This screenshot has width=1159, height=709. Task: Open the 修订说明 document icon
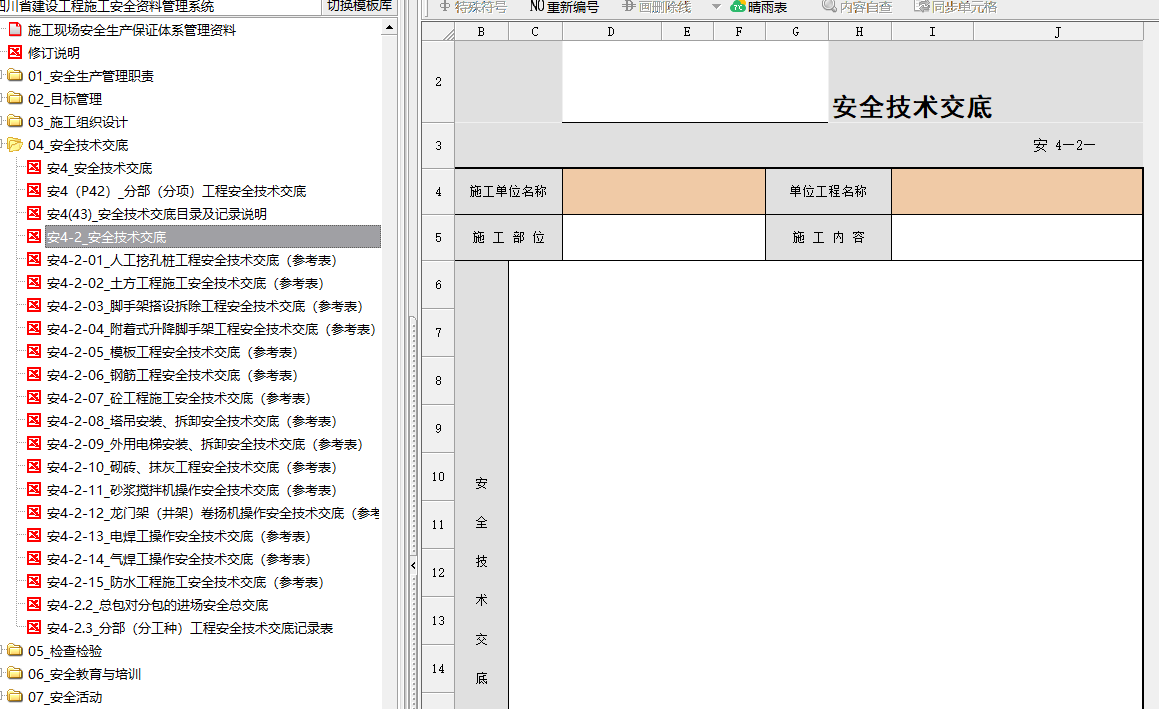[x=15, y=52]
